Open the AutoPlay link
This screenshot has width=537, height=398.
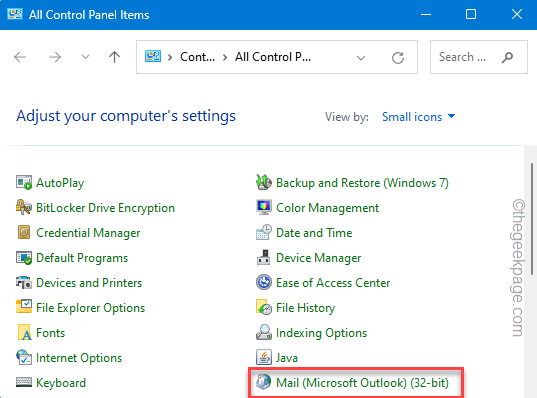tap(60, 183)
